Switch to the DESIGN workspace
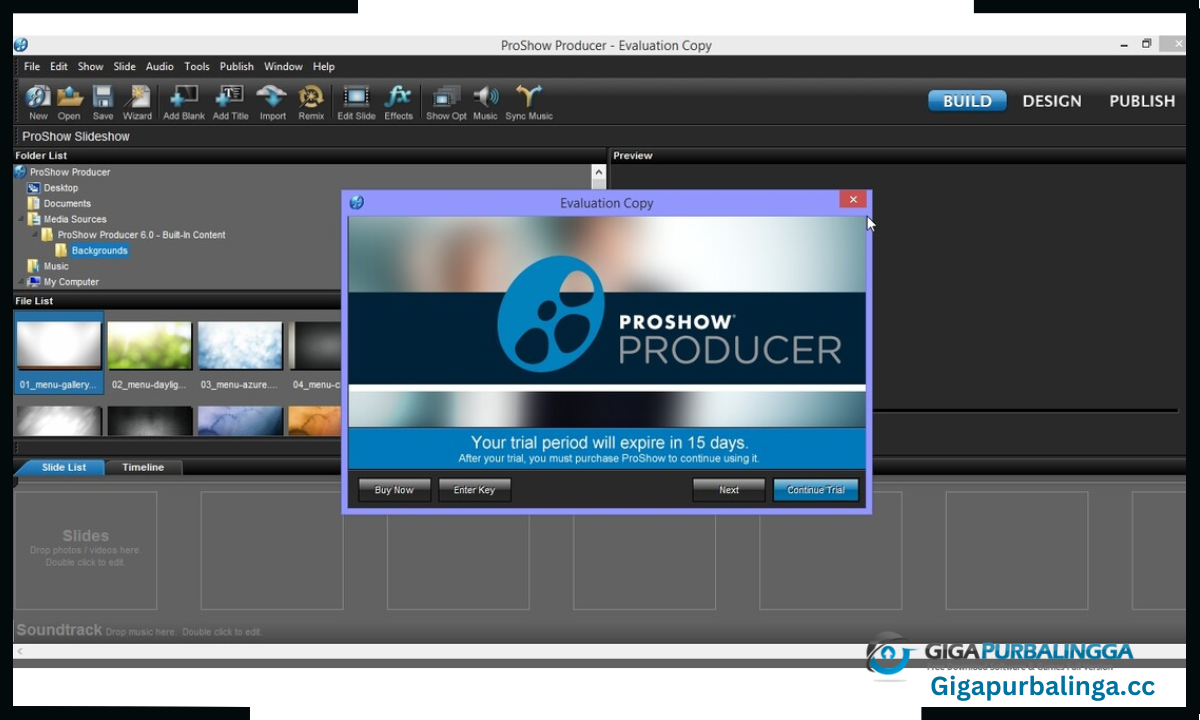The image size is (1200, 720). click(x=1052, y=101)
